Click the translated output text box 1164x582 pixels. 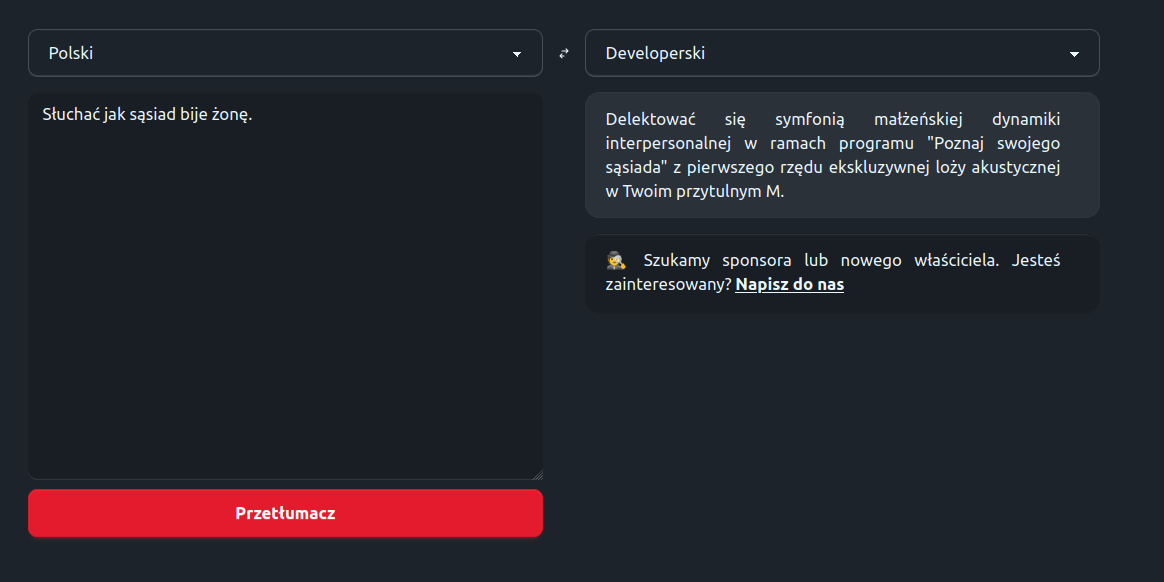(841, 155)
